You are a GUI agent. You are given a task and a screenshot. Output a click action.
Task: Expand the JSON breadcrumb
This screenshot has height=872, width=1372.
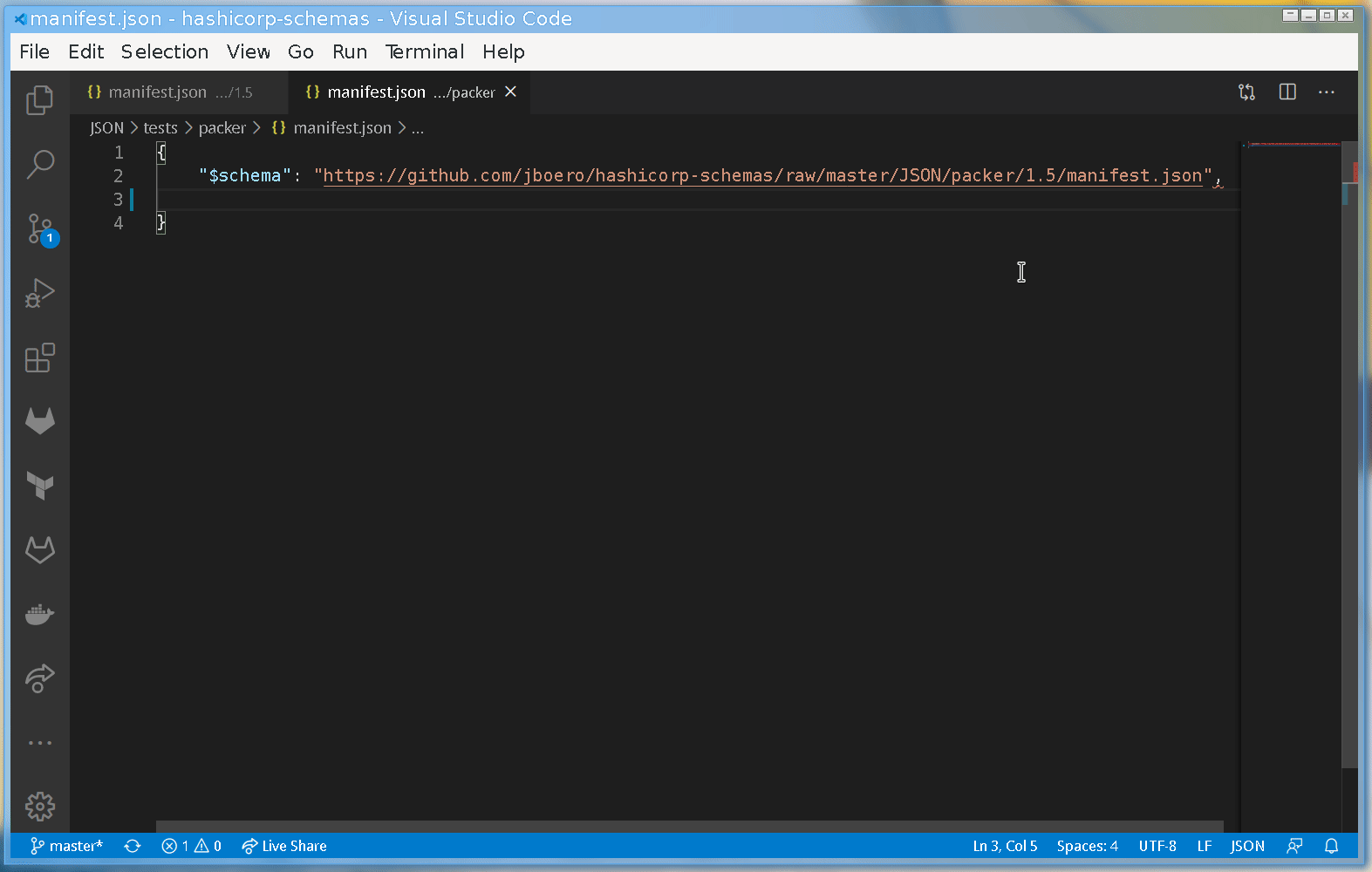click(106, 128)
